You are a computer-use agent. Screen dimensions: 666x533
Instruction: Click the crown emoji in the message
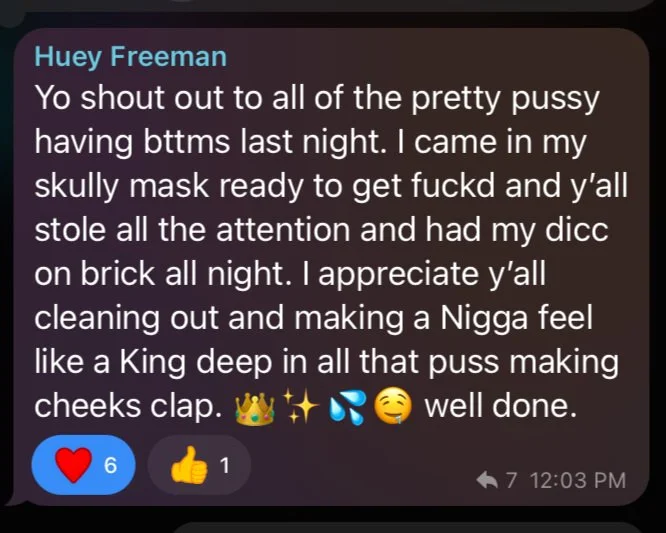(255, 407)
